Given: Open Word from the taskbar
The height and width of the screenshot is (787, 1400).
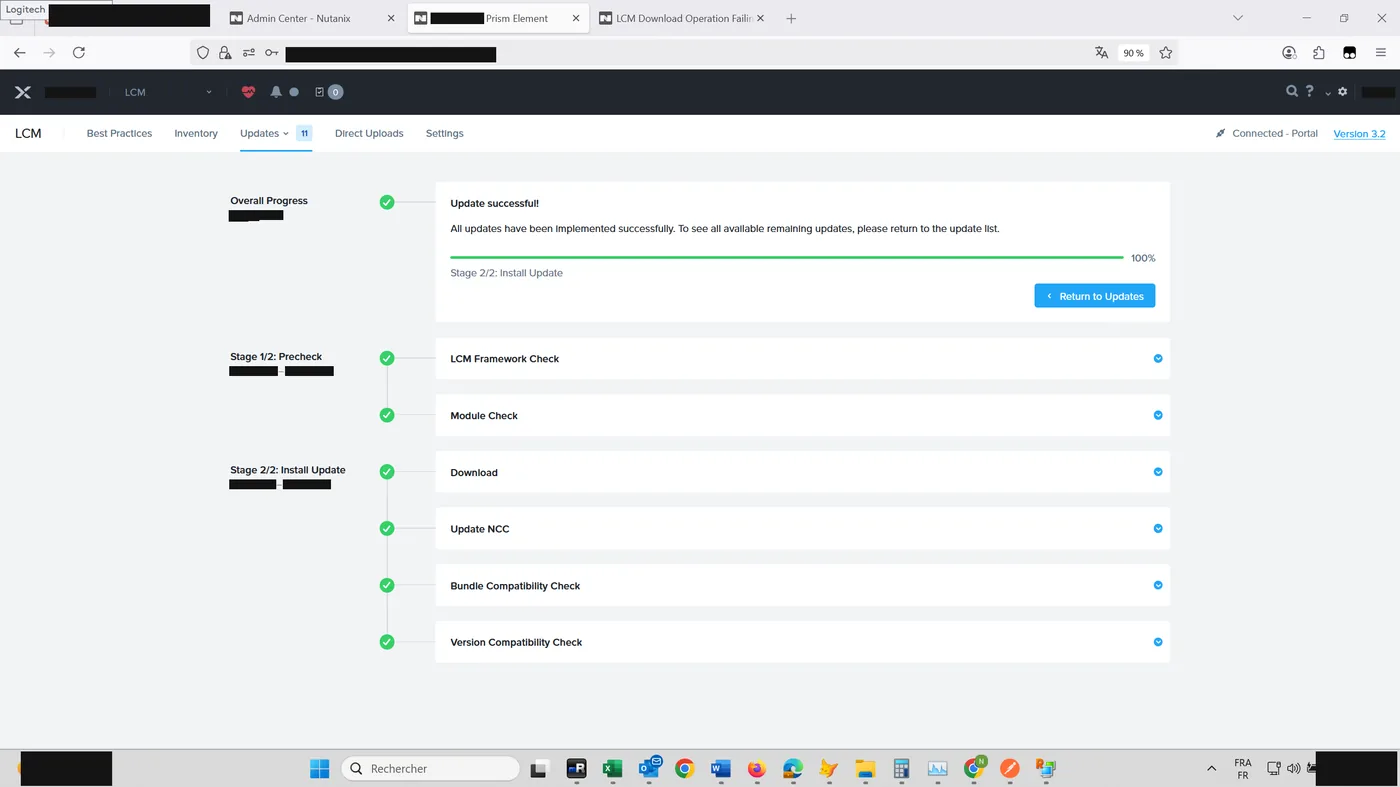Looking at the screenshot, I should click(x=720, y=768).
